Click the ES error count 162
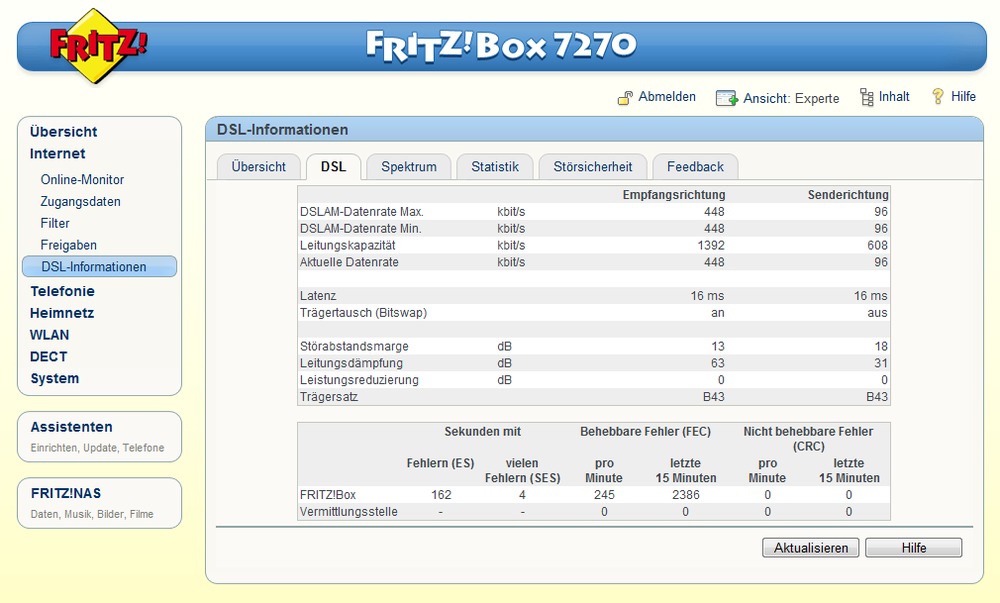This screenshot has height=603, width=1000. pyautogui.click(x=441, y=495)
